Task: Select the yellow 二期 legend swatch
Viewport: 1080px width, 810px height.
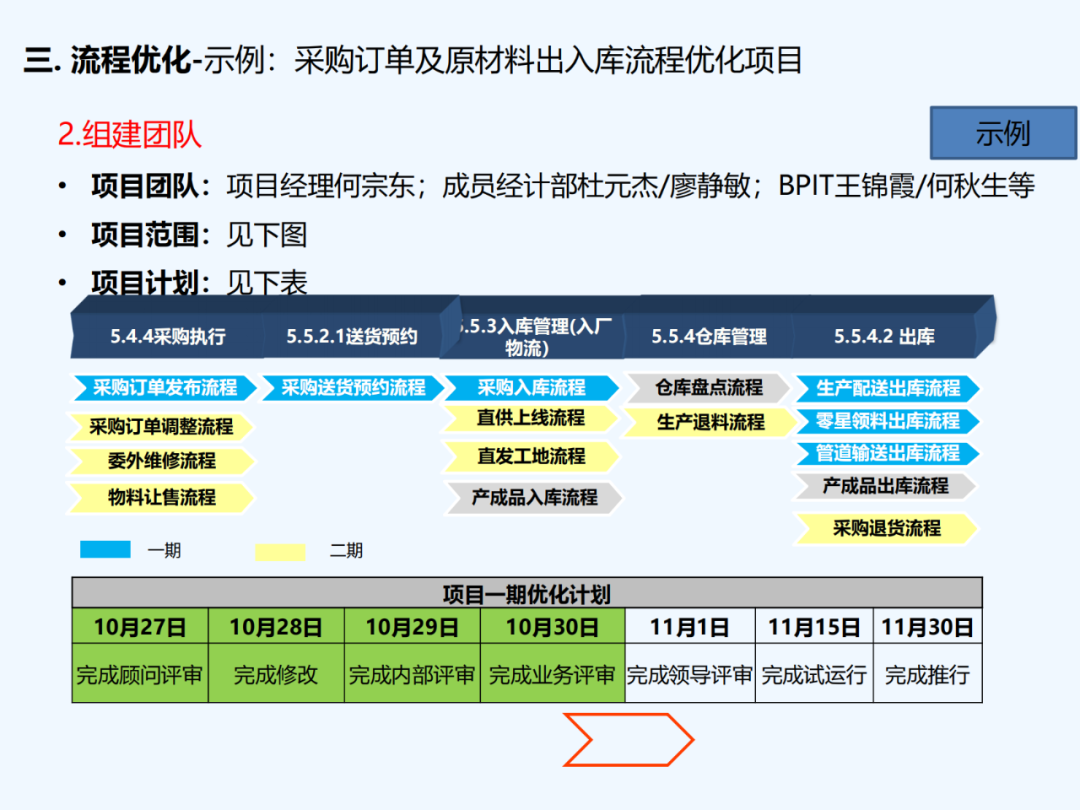Action: (280, 551)
